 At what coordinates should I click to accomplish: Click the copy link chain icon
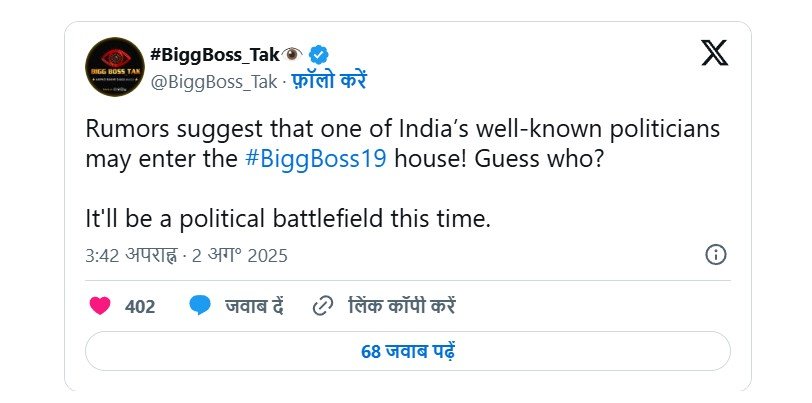tap(323, 307)
